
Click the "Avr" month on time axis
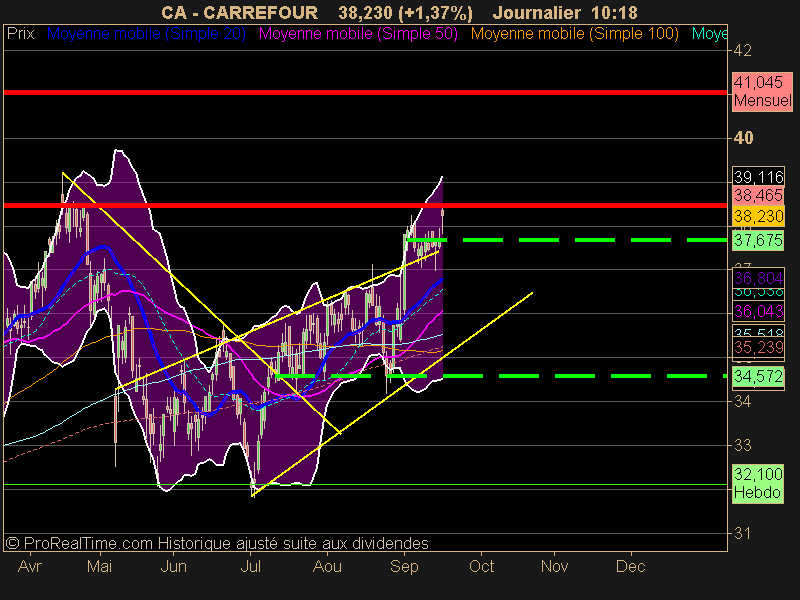pos(30,566)
